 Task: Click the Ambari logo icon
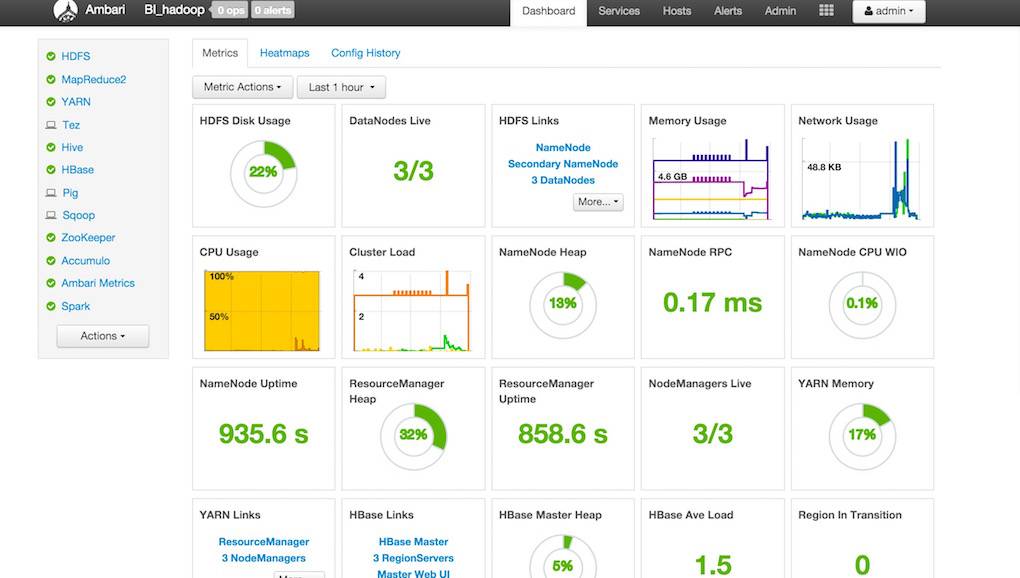pos(65,10)
